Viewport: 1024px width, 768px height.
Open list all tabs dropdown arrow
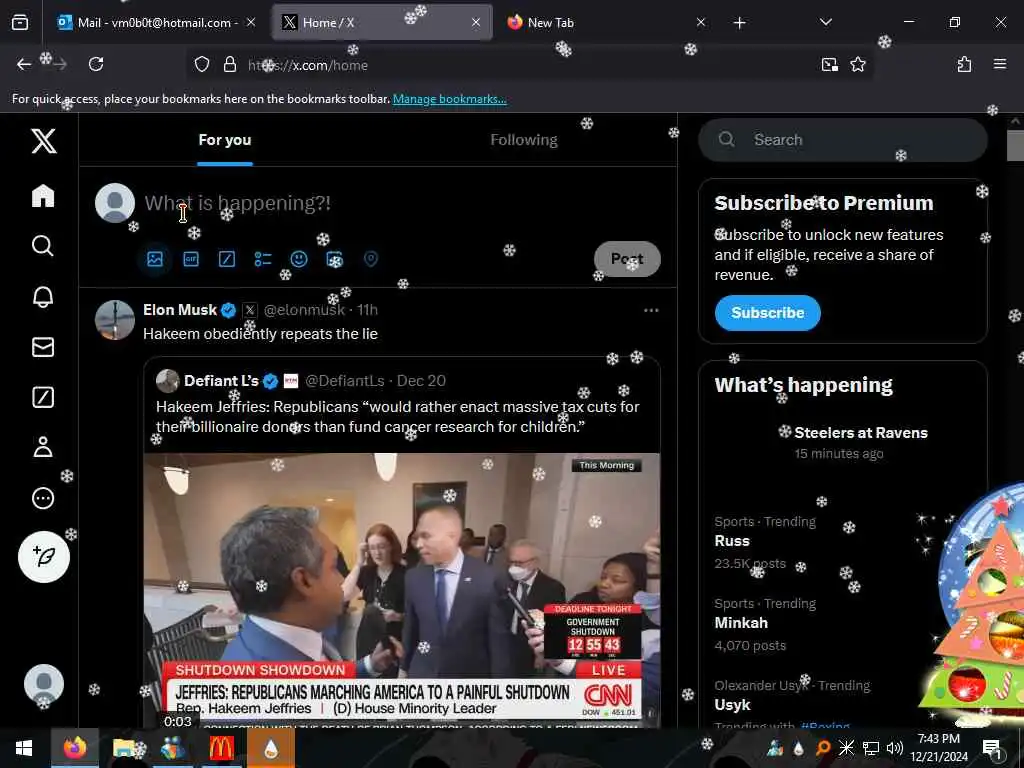[x=825, y=22]
